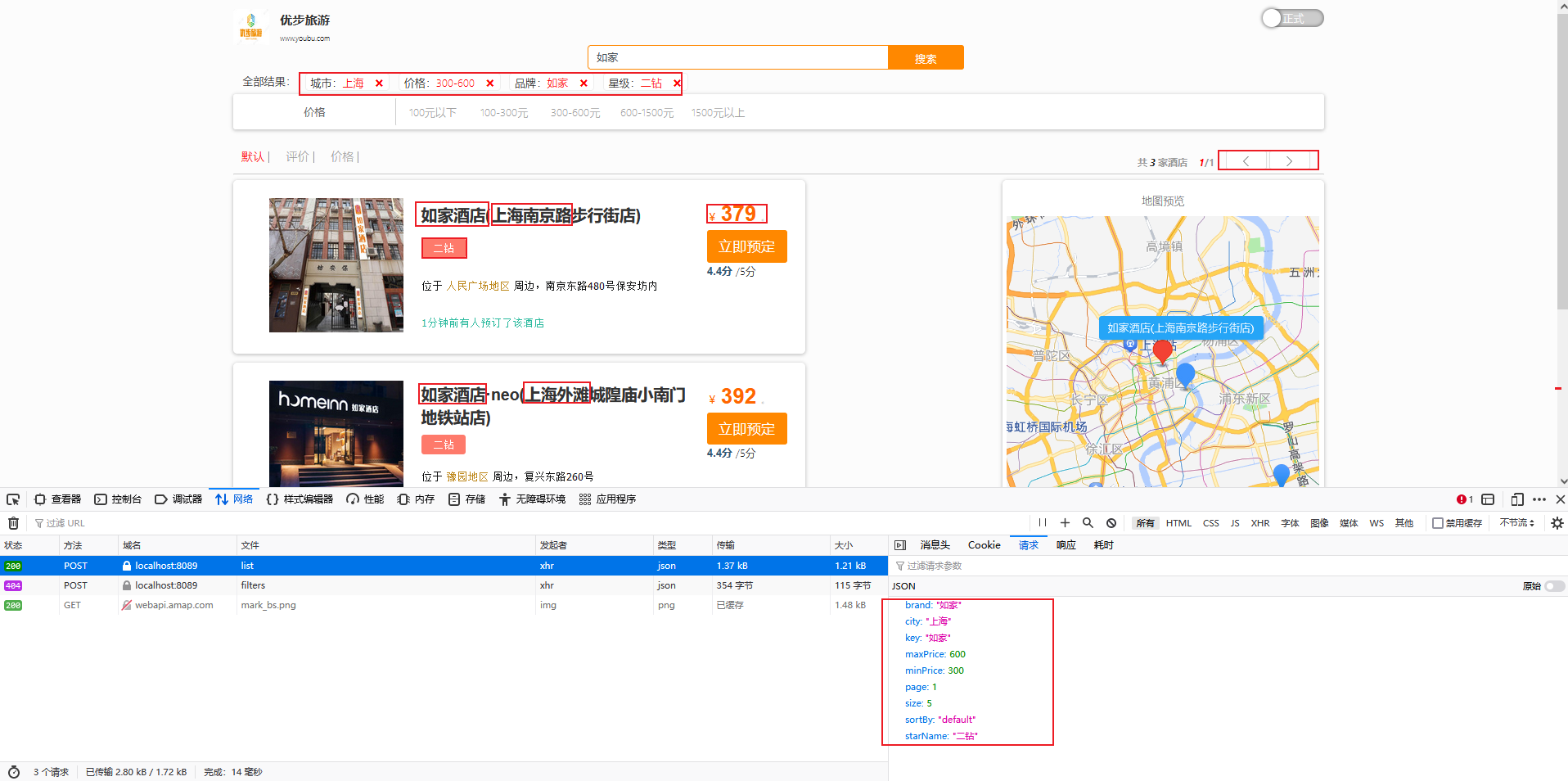The width and height of the screenshot is (1568, 781).
Task: Enable the 禁用缓存 checkbox
Action: point(1438,523)
